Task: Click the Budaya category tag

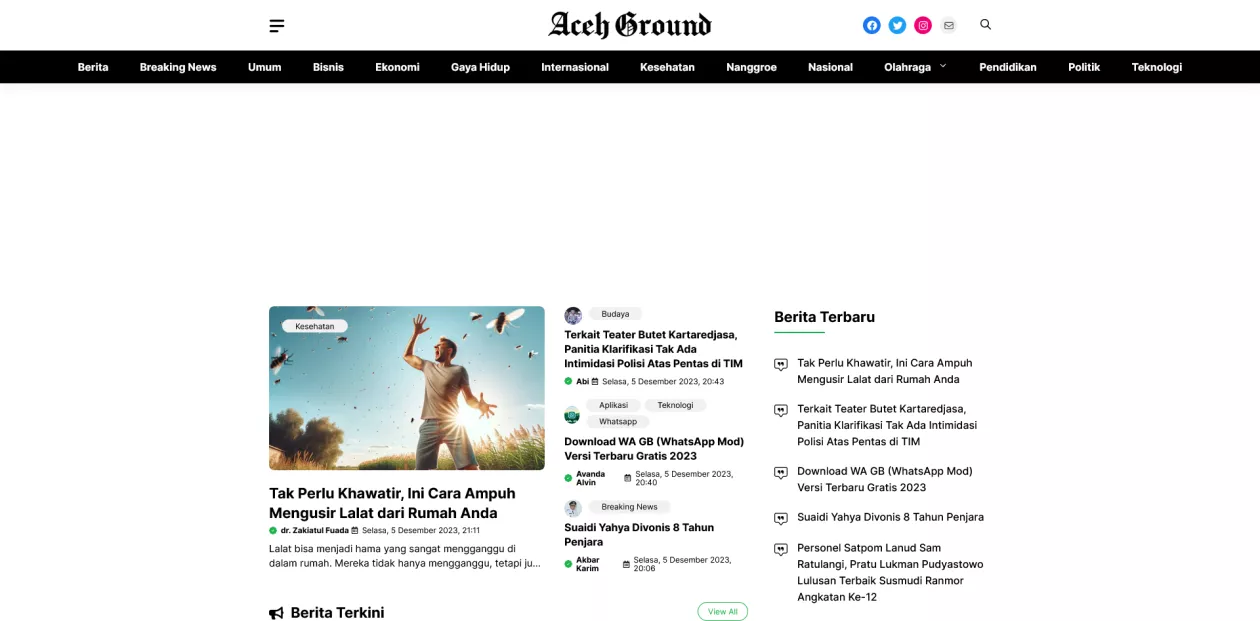Action: 615,314
